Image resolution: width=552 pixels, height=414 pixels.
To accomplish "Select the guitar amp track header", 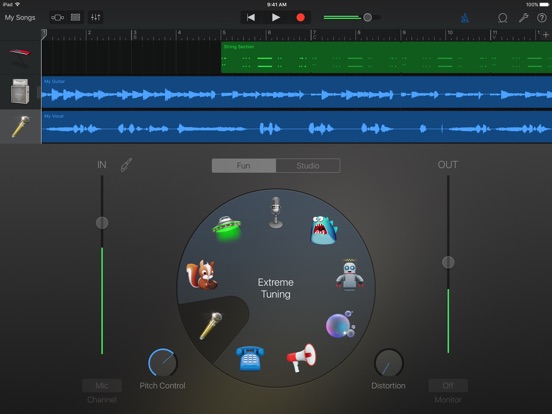I will [20, 92].
